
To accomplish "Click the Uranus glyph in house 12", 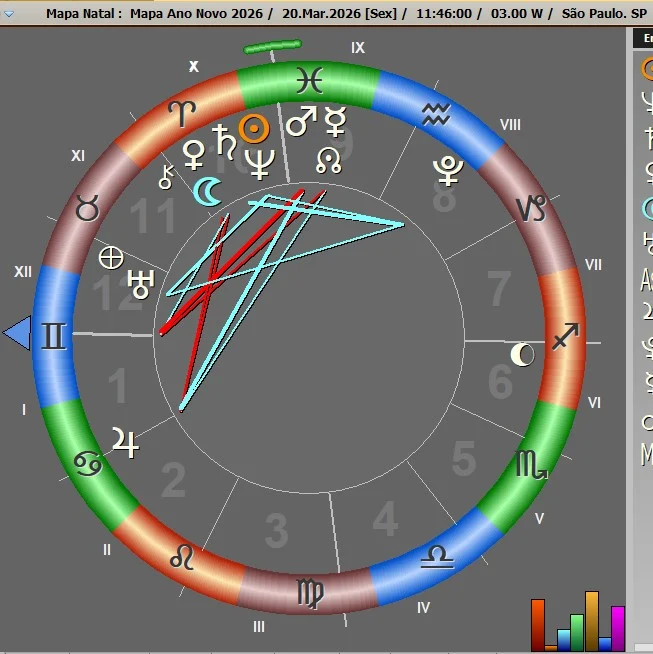I will [x=141, y=283].
